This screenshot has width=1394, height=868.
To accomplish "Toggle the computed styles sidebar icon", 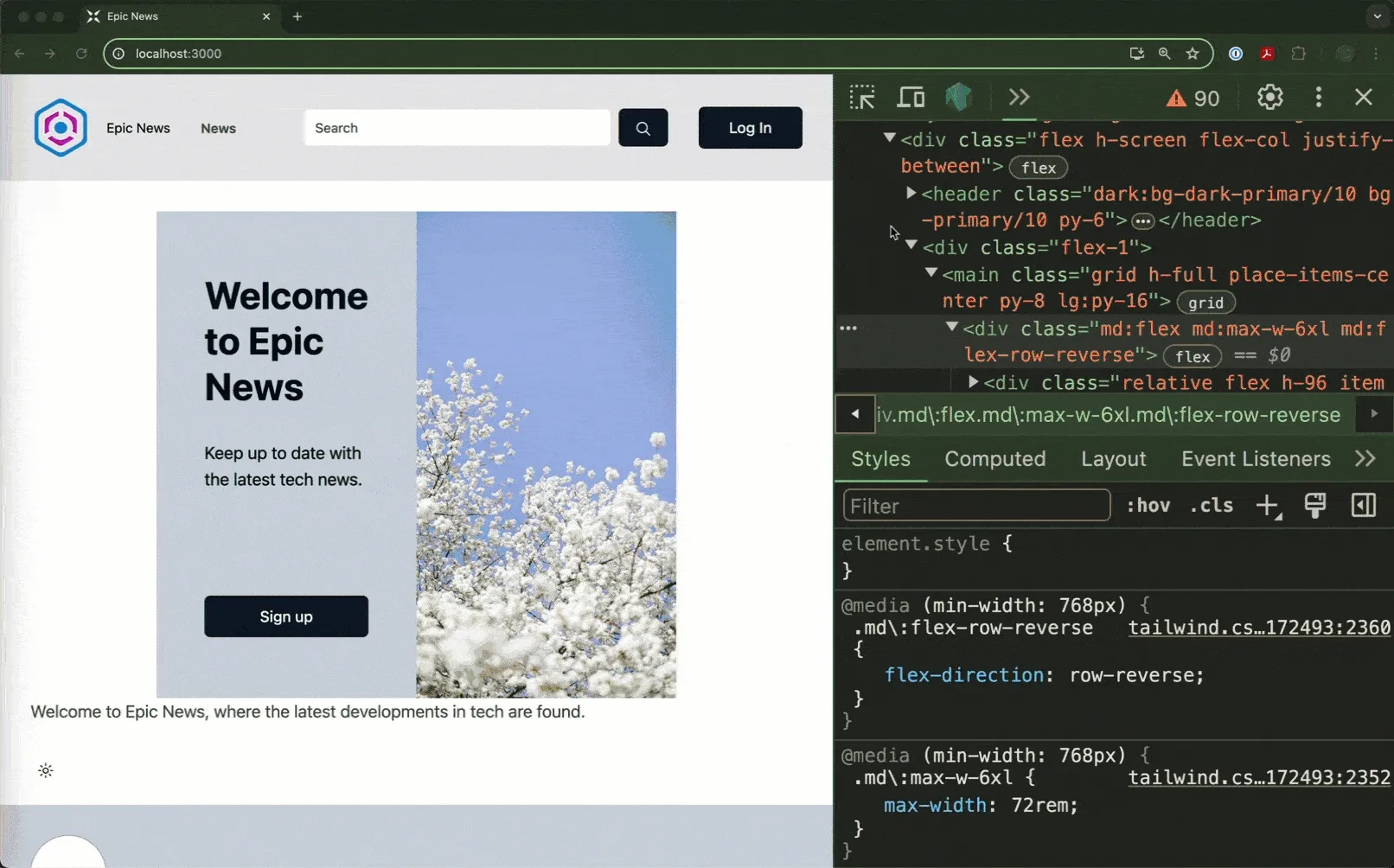I will pyautogui.click(x=1364, y=506).
